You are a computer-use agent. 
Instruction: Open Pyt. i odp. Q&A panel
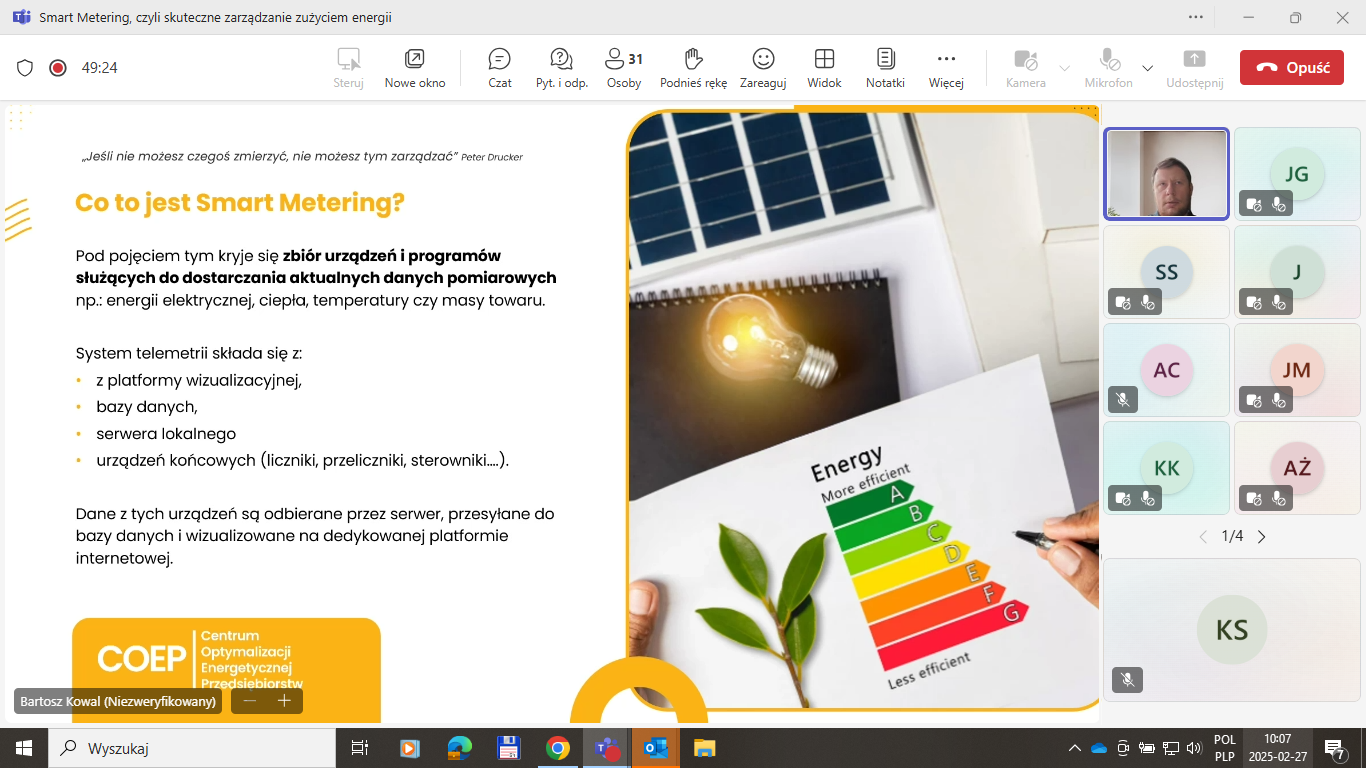click(x=561, y=68)
